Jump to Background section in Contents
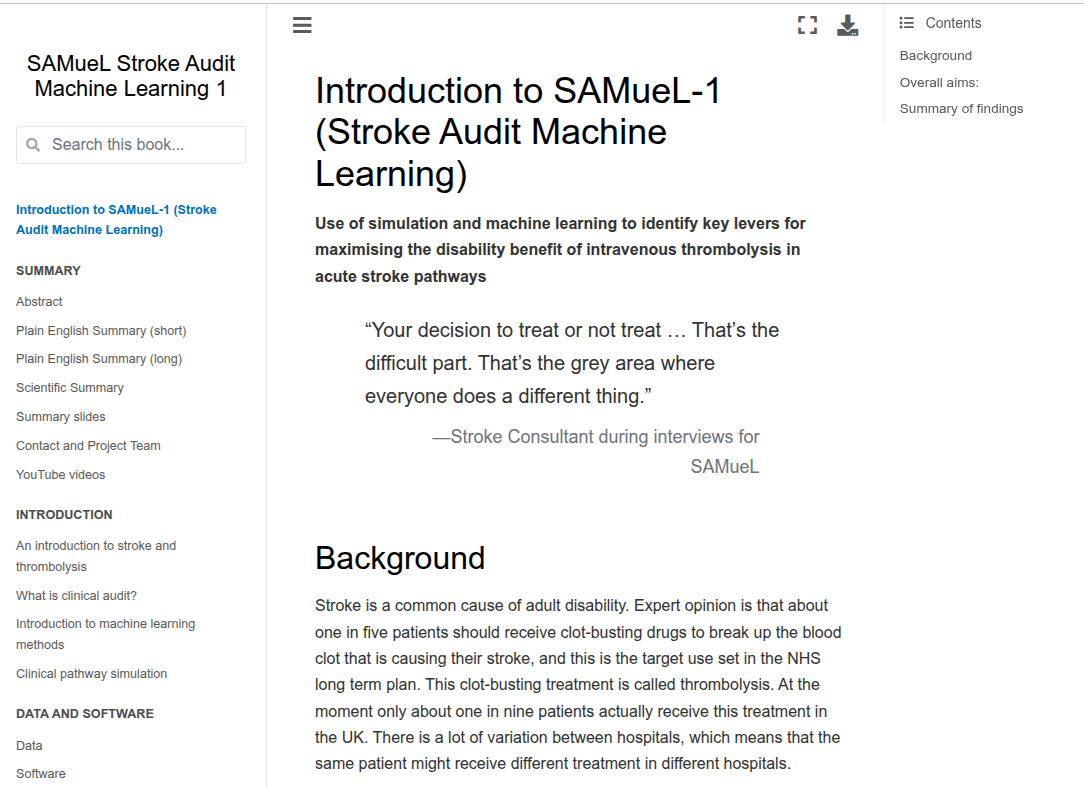 pyautogui.click(x=935, y=56)
